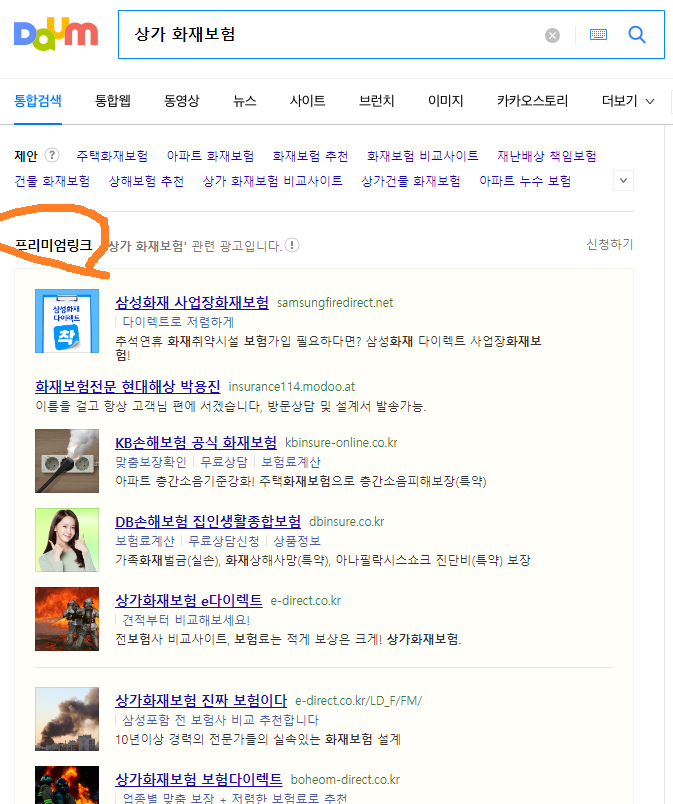Open 상가화재보험 진짜 보험이다 link

[x=201, y=700]
